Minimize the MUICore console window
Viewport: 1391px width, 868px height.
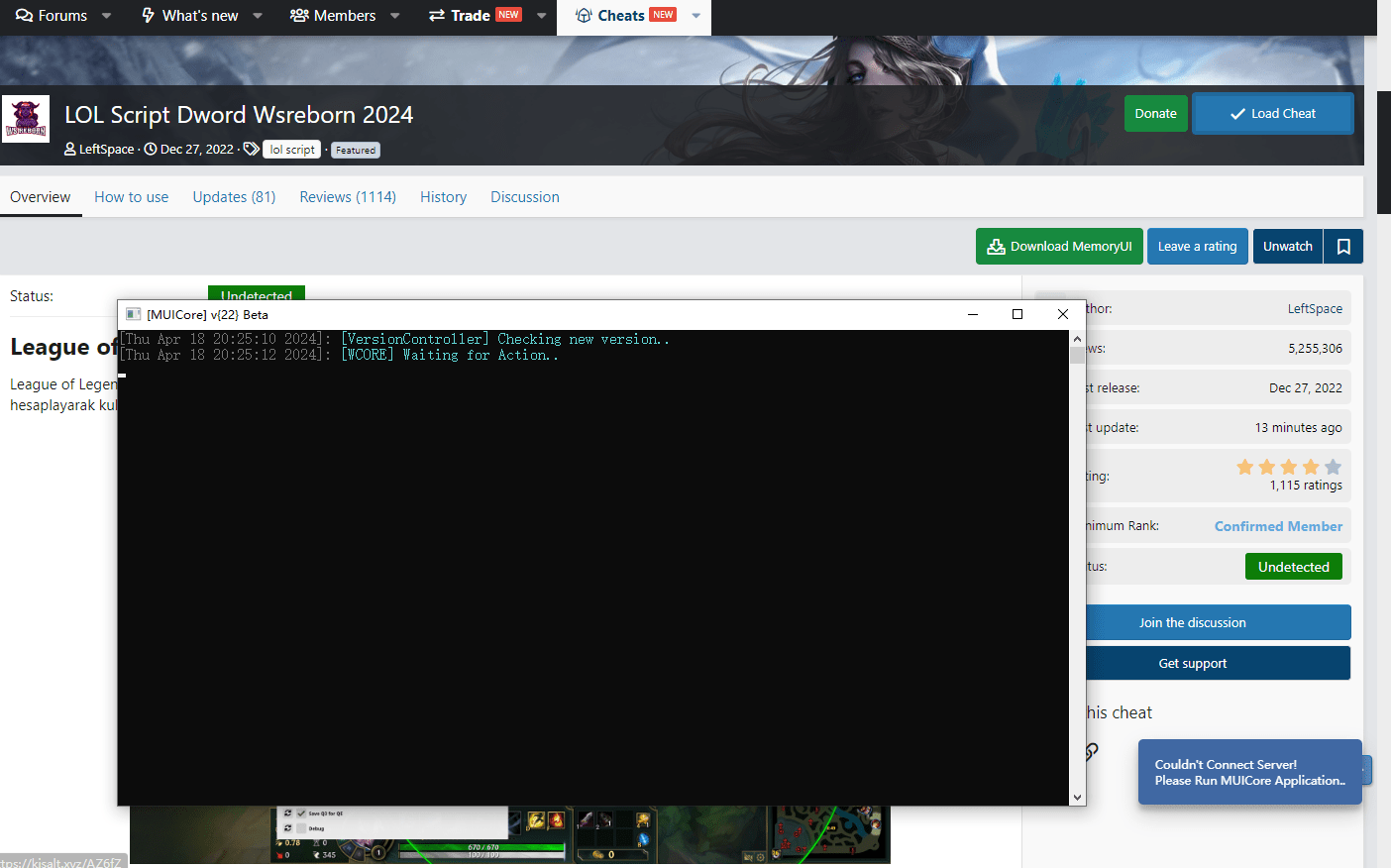973,314
